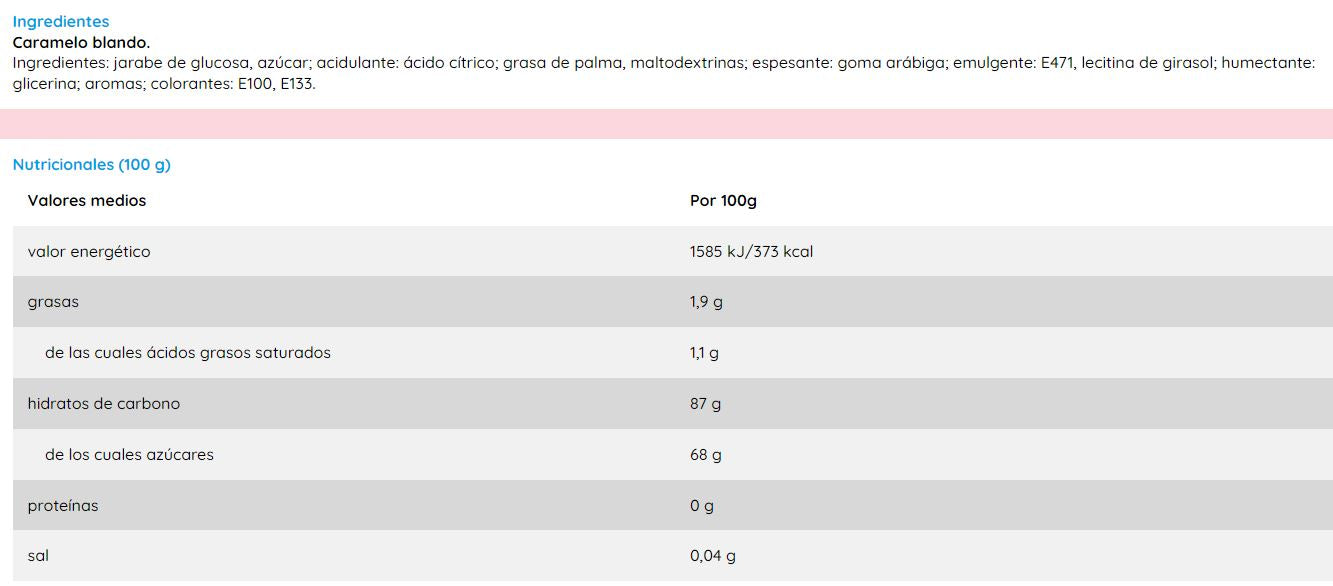
Task: Click the Ingredientes section heading
Action: pyautogui.click(x=61, y=21)
